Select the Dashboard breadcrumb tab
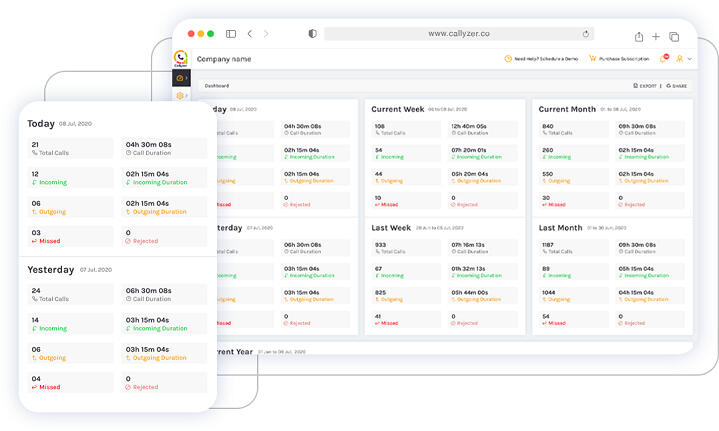 coord(217,86)
